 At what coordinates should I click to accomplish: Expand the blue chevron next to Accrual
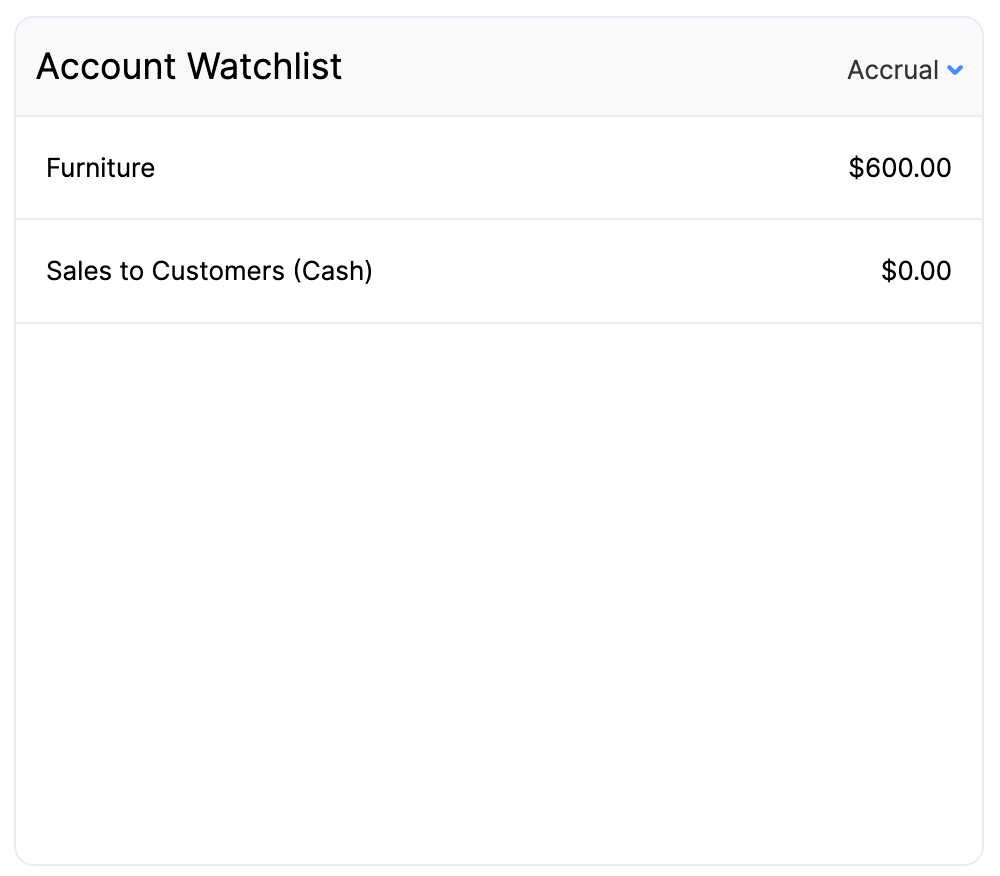point(956,70)
